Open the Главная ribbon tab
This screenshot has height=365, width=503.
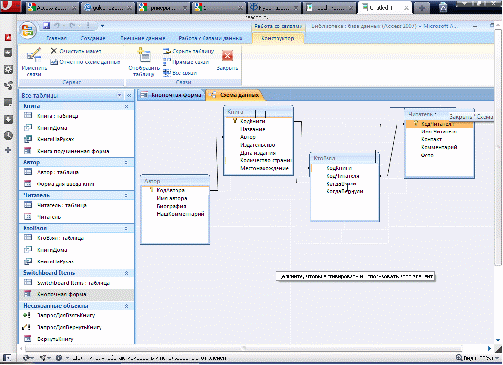(x=56, y=38)
